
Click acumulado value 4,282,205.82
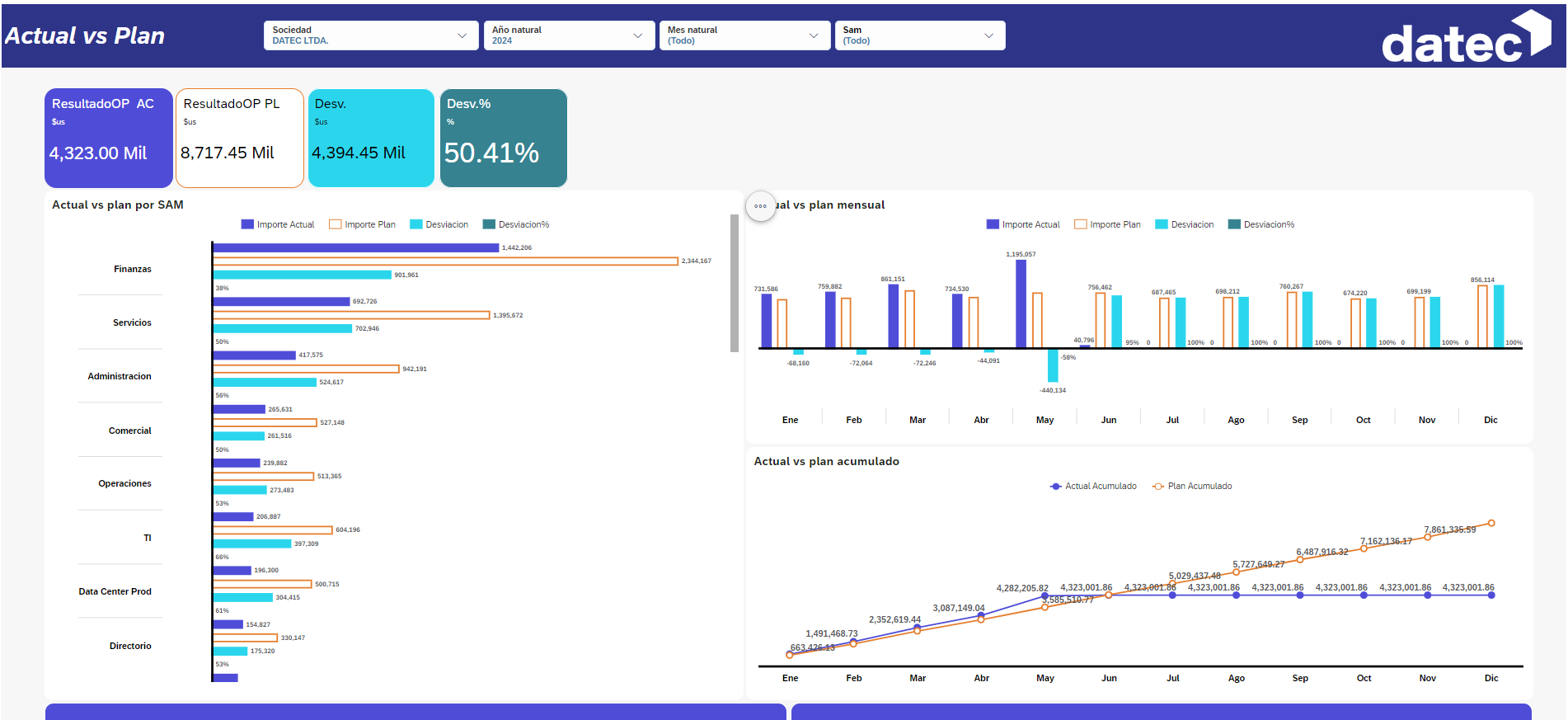point(1022,588)
